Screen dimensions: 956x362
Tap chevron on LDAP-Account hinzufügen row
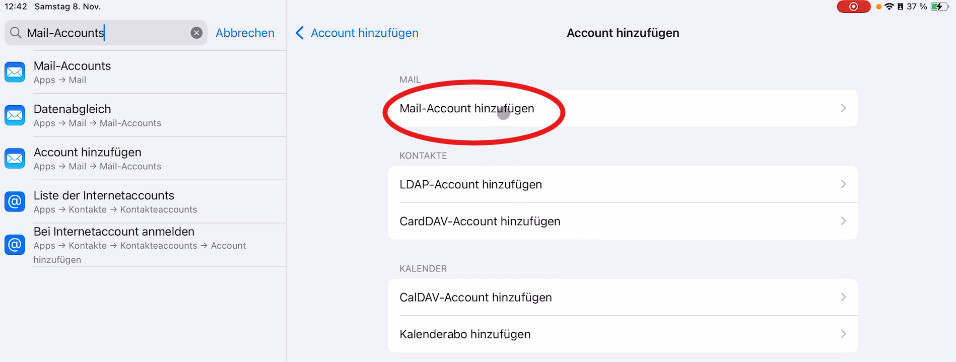pyautogui.click(x=843, y=184)
